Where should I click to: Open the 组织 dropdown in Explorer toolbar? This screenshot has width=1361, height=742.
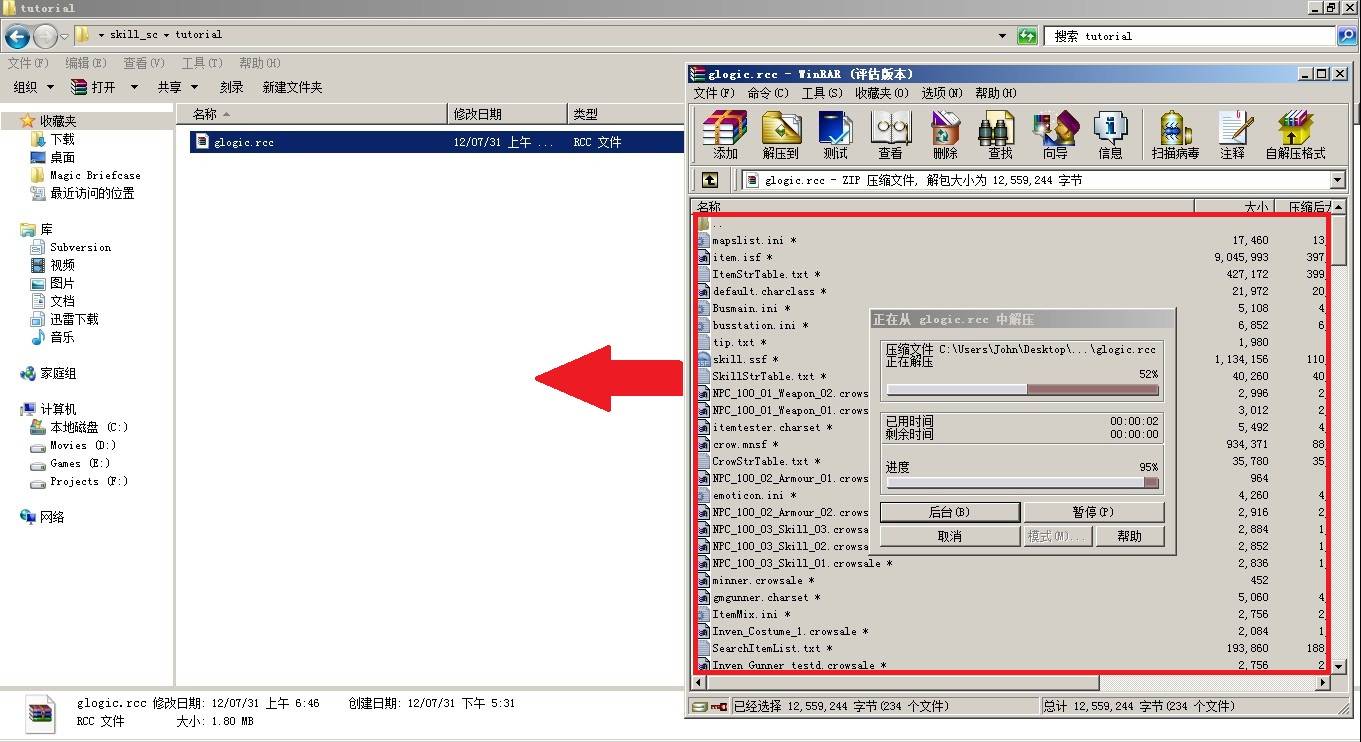coord(33,87)
